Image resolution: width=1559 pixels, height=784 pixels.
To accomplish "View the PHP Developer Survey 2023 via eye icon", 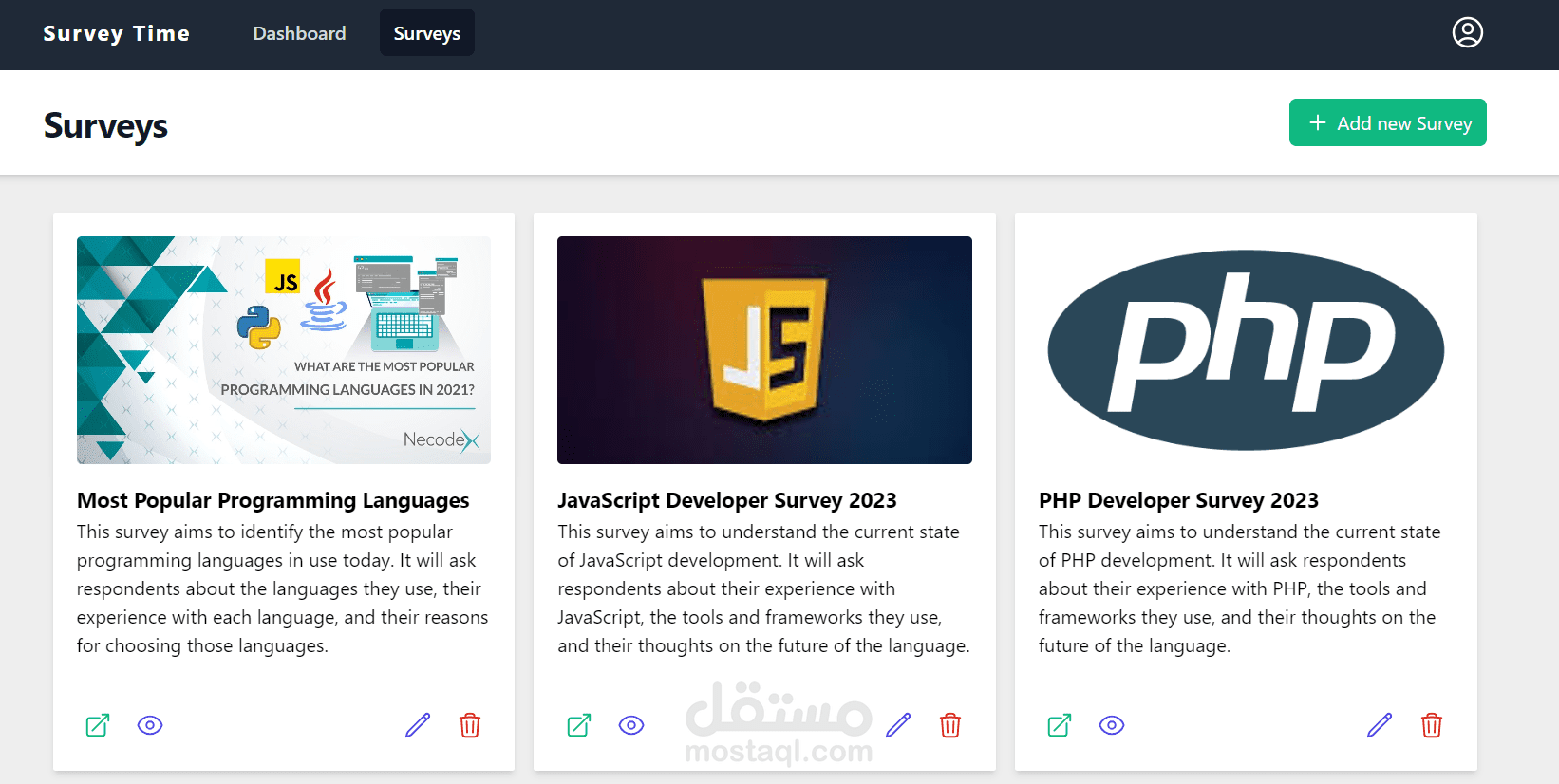I will coord(1112,725).
